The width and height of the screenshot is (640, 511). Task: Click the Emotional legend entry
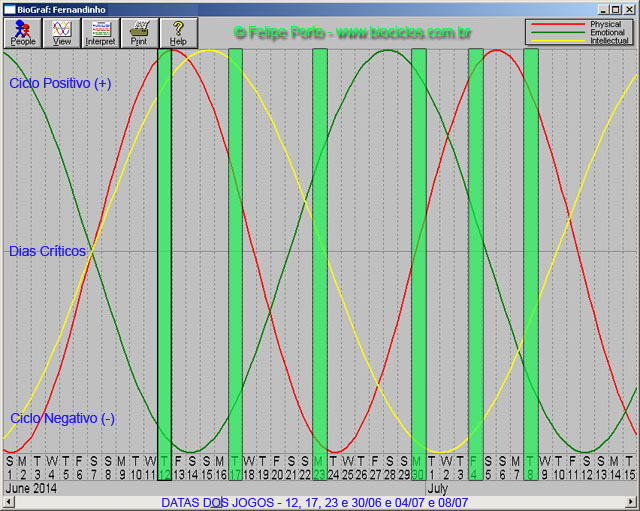pos(580,32)
